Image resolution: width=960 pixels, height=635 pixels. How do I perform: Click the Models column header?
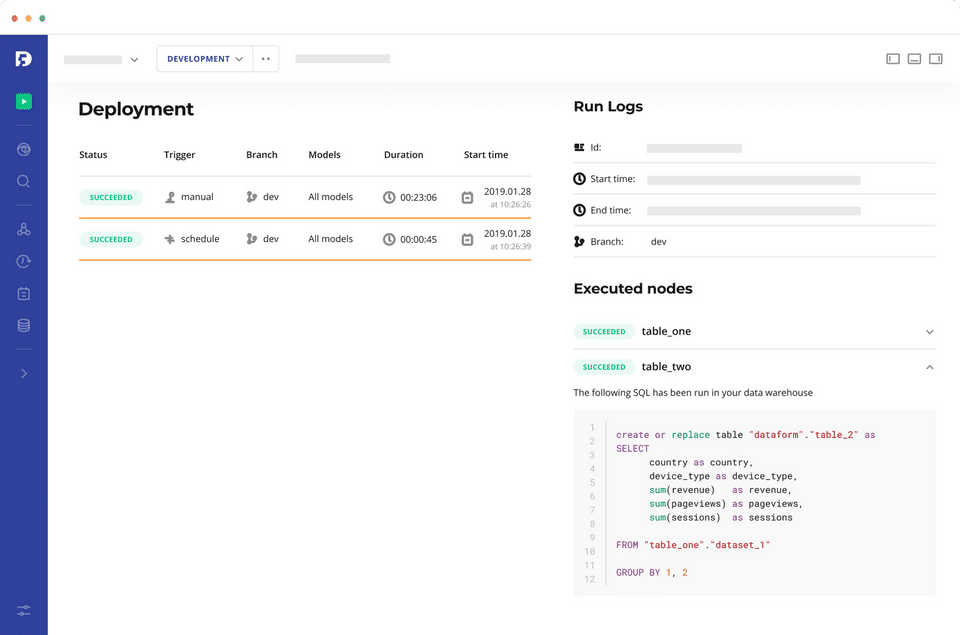(x=324, y=155)
